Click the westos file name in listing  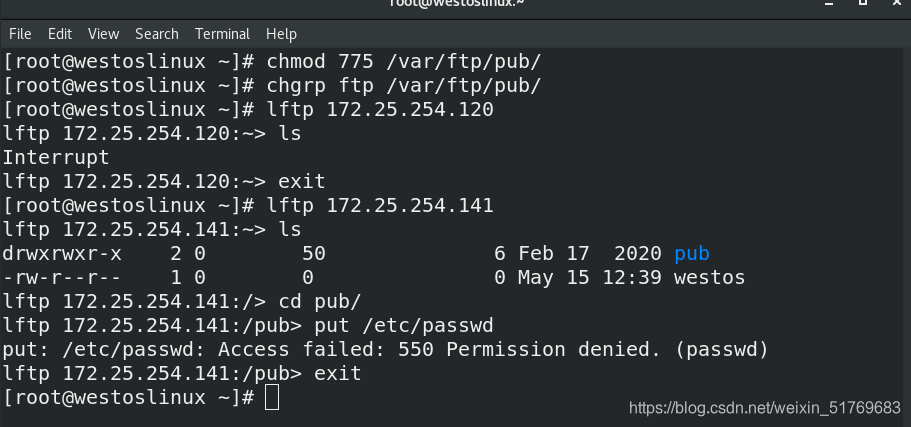[709, 278]
